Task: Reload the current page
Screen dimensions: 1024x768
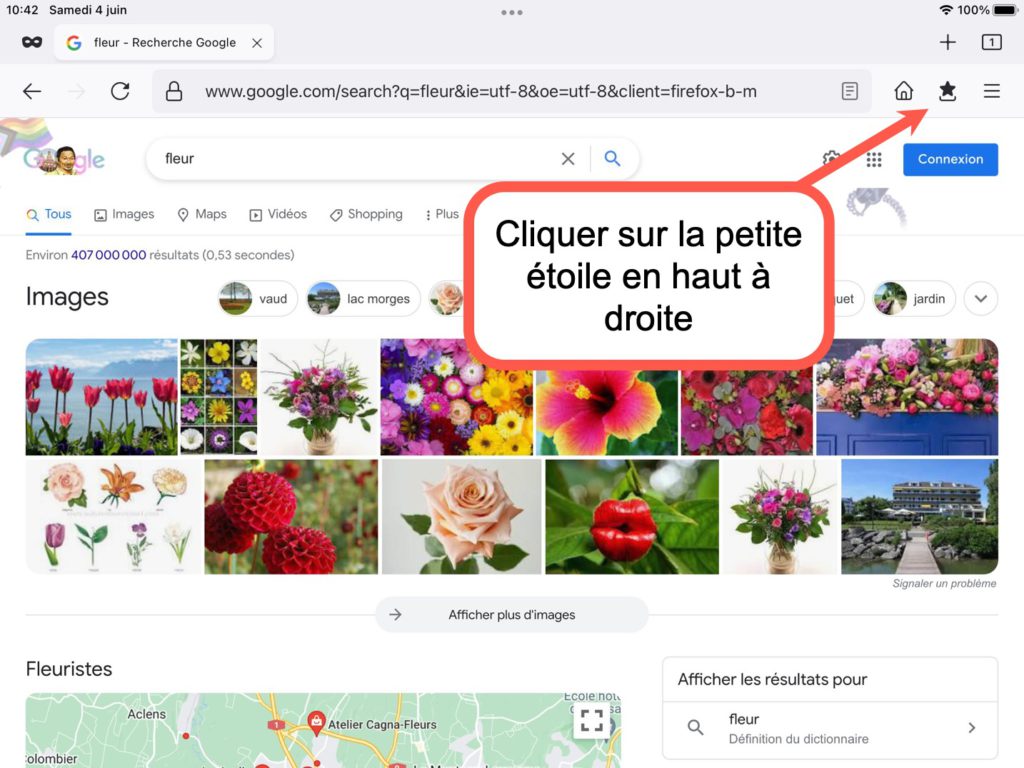Action: pos(120,92)
